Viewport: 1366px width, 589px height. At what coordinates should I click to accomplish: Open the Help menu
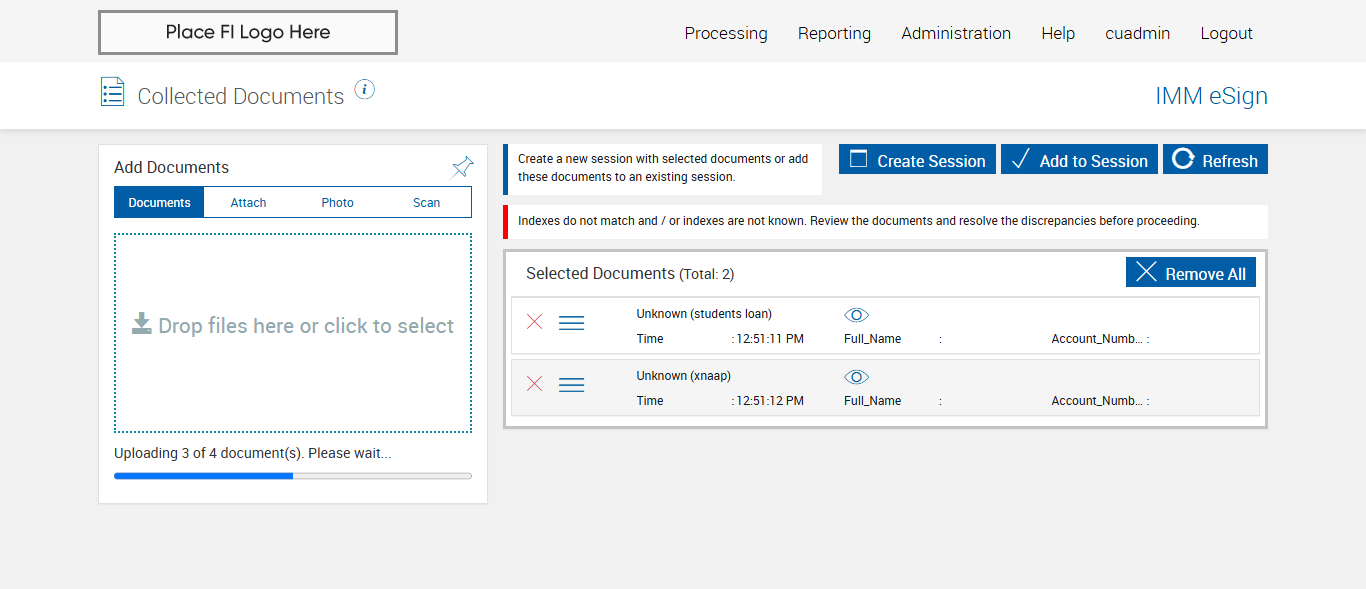[x=1058, y=33]
